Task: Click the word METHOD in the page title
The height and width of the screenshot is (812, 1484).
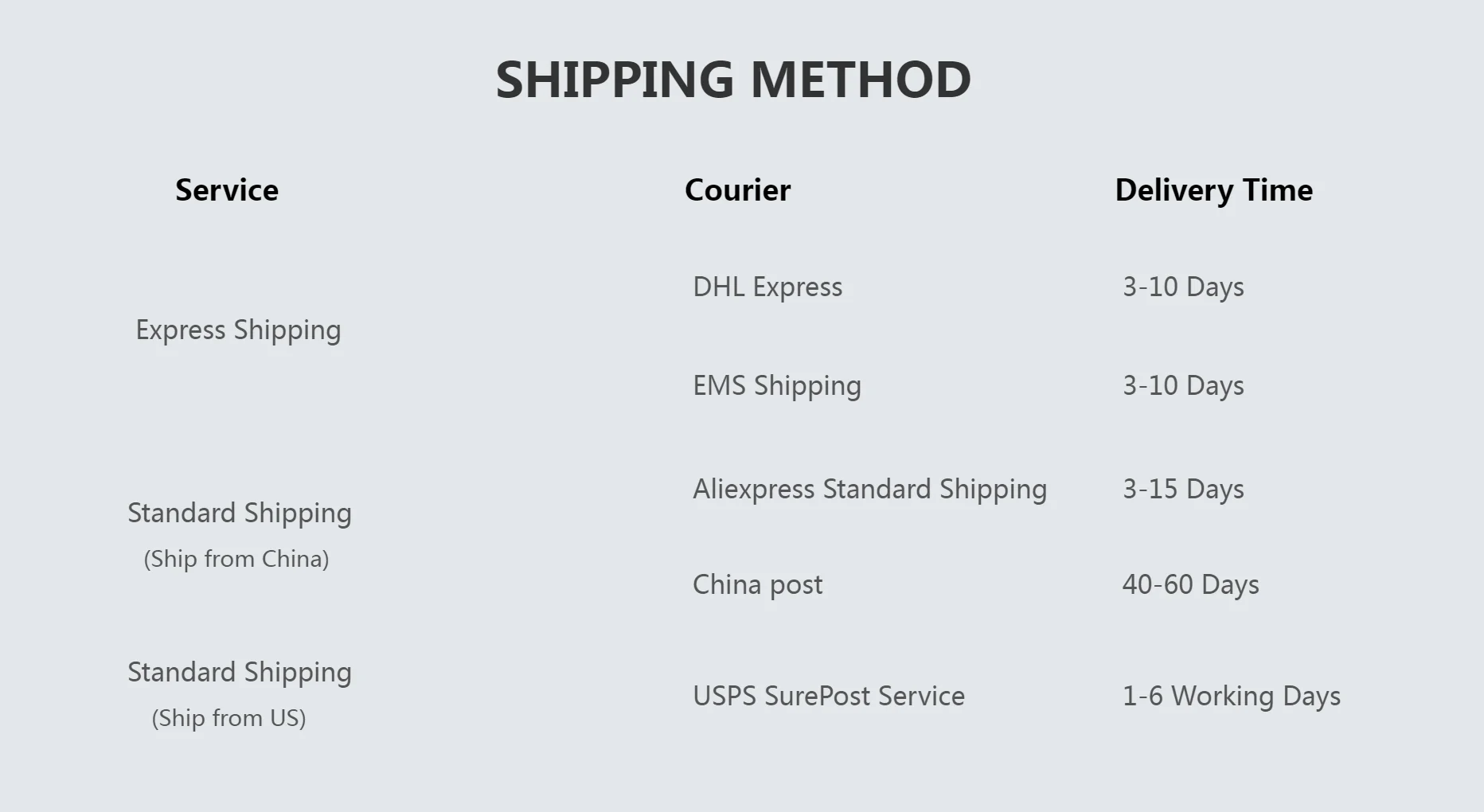Action: [860, 80]
